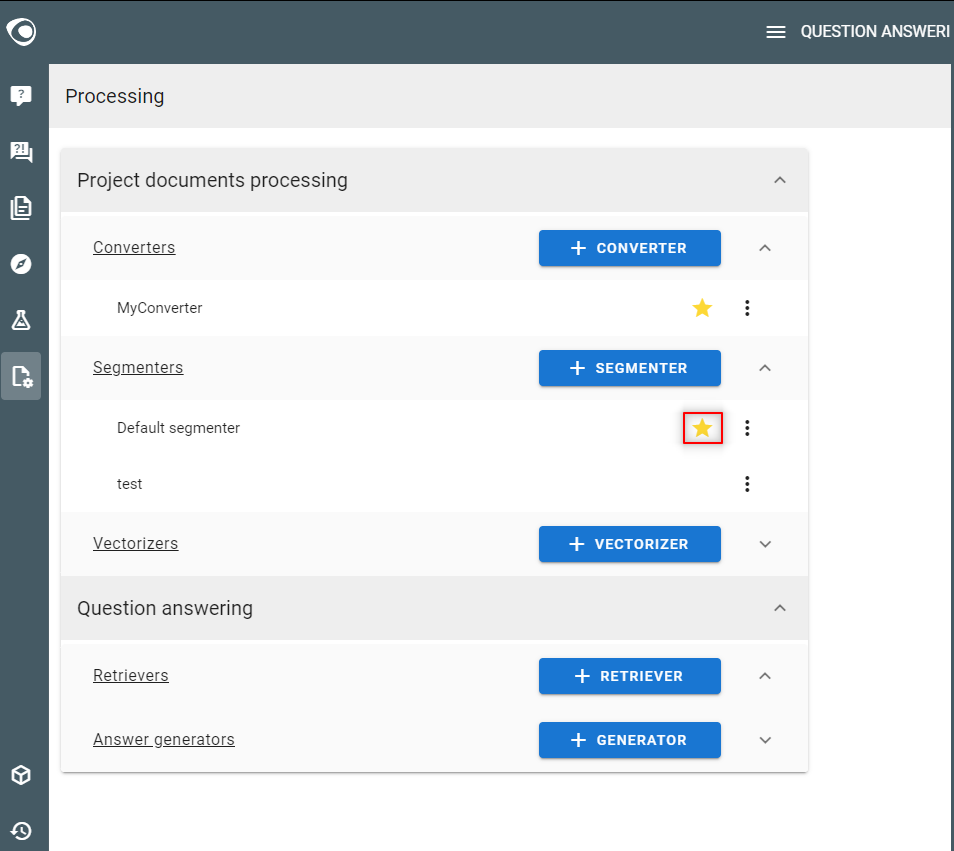Viewport: 954px width, 851px height.
Task: Open the lab flask sidebar icon
Action: [x=21, y=320]
